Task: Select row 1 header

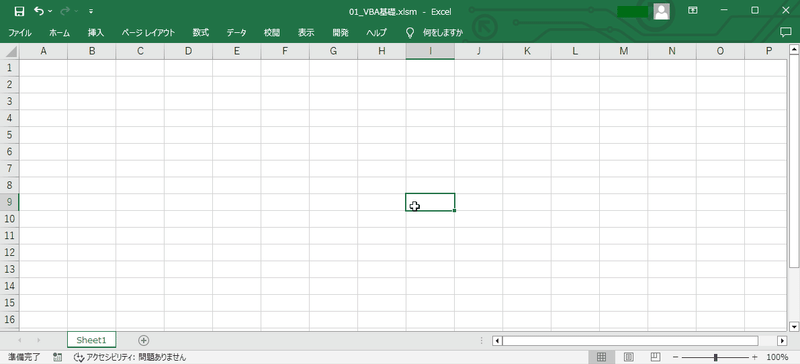Action: click(x=9, y=68)
